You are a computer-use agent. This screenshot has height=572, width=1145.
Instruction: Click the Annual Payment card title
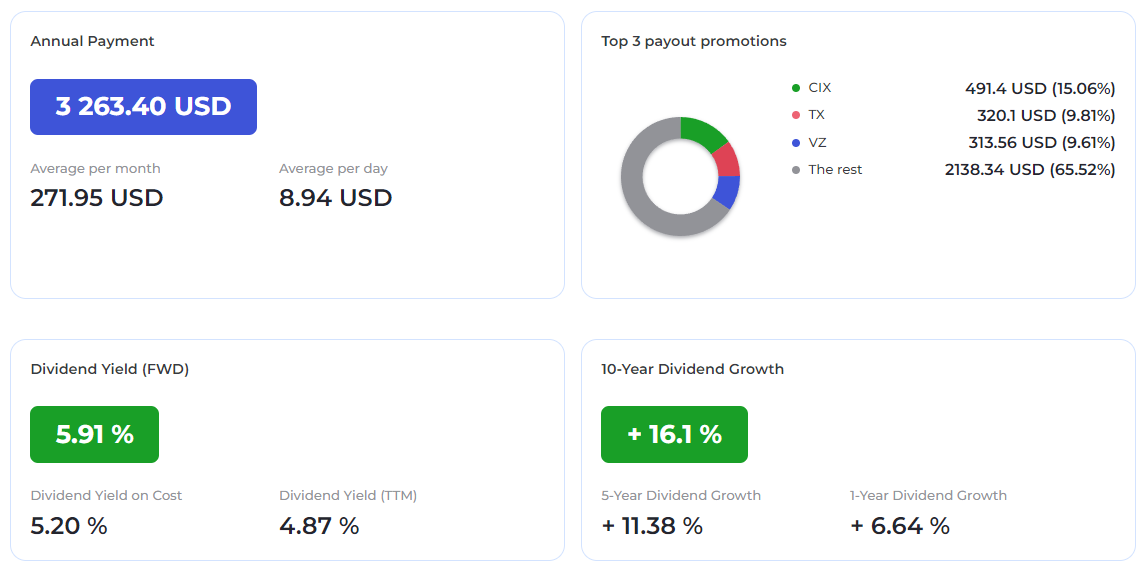(92, 41)
